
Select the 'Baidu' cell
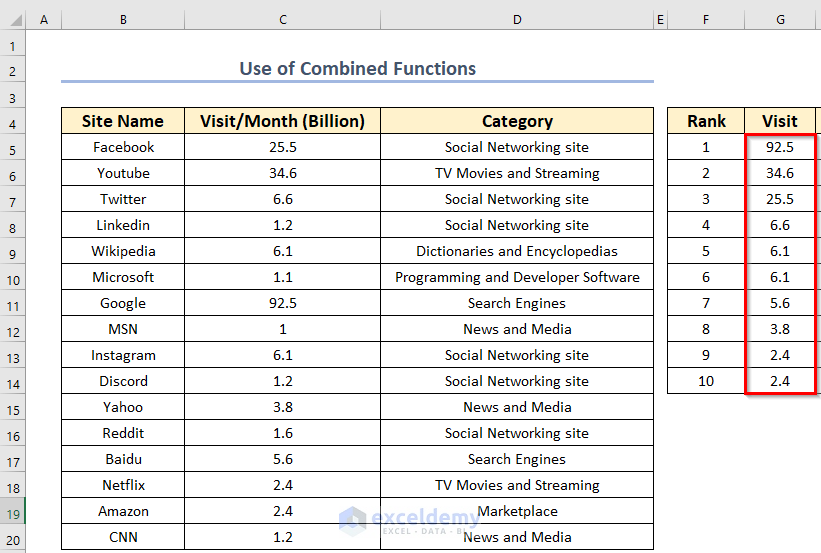click(x=123, y=459)
